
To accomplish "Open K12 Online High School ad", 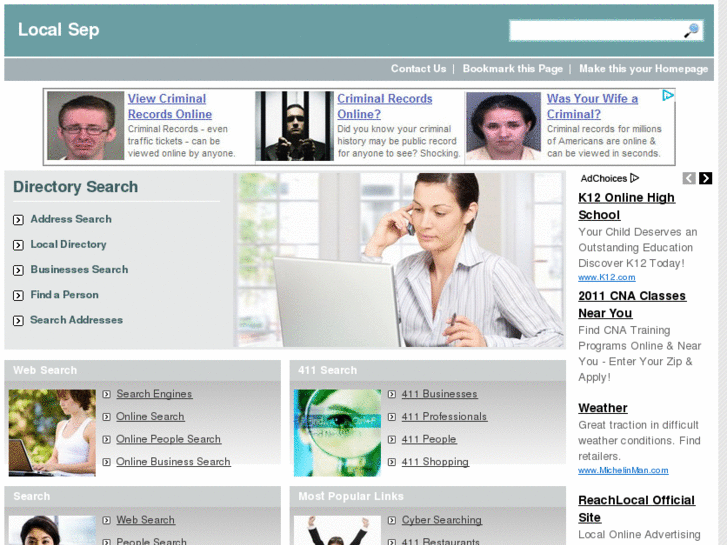I will coord(626,206).
